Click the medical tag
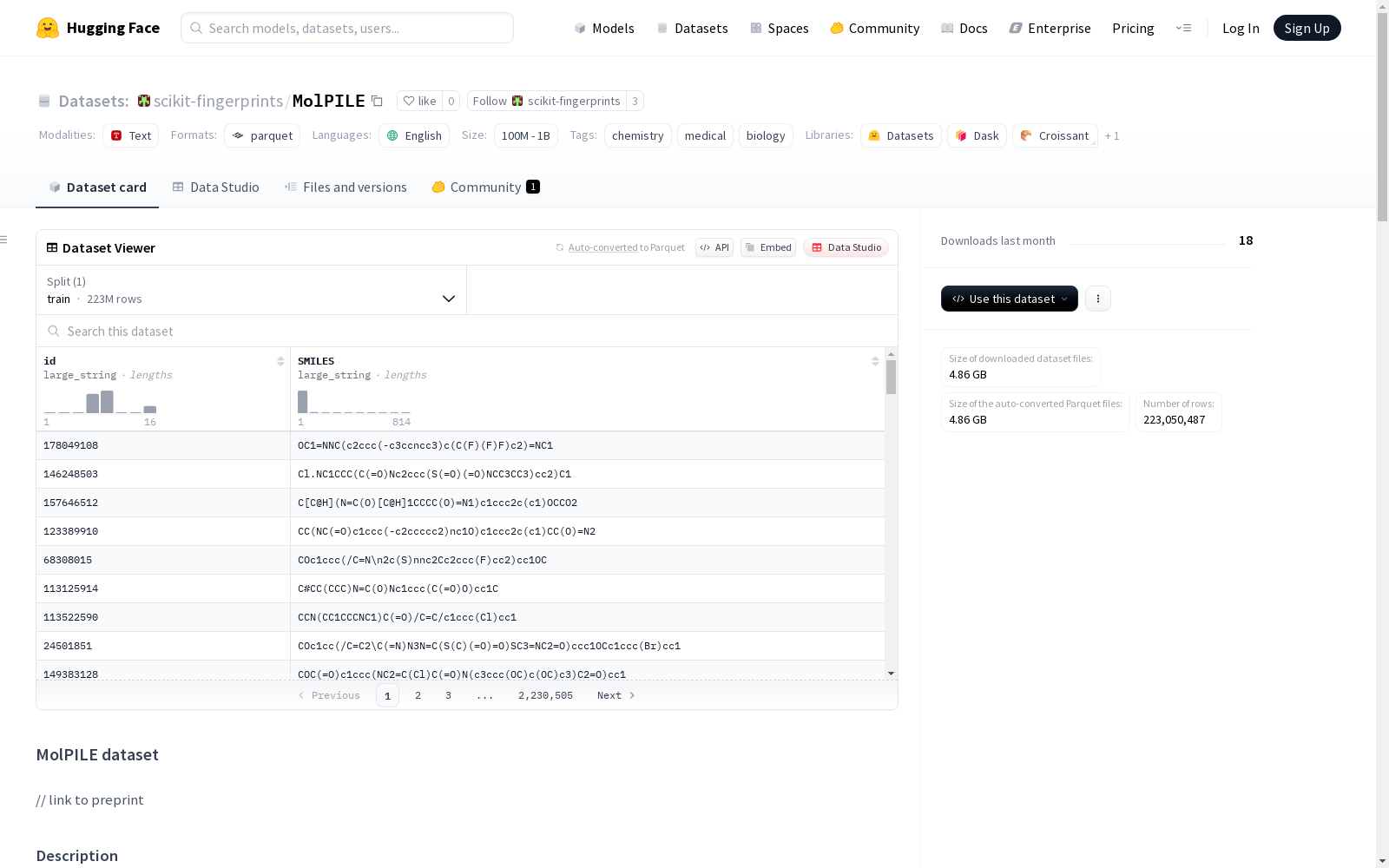Image resolution: width=1389 pixels, height=868 pixels. click(x=705, y=135)
